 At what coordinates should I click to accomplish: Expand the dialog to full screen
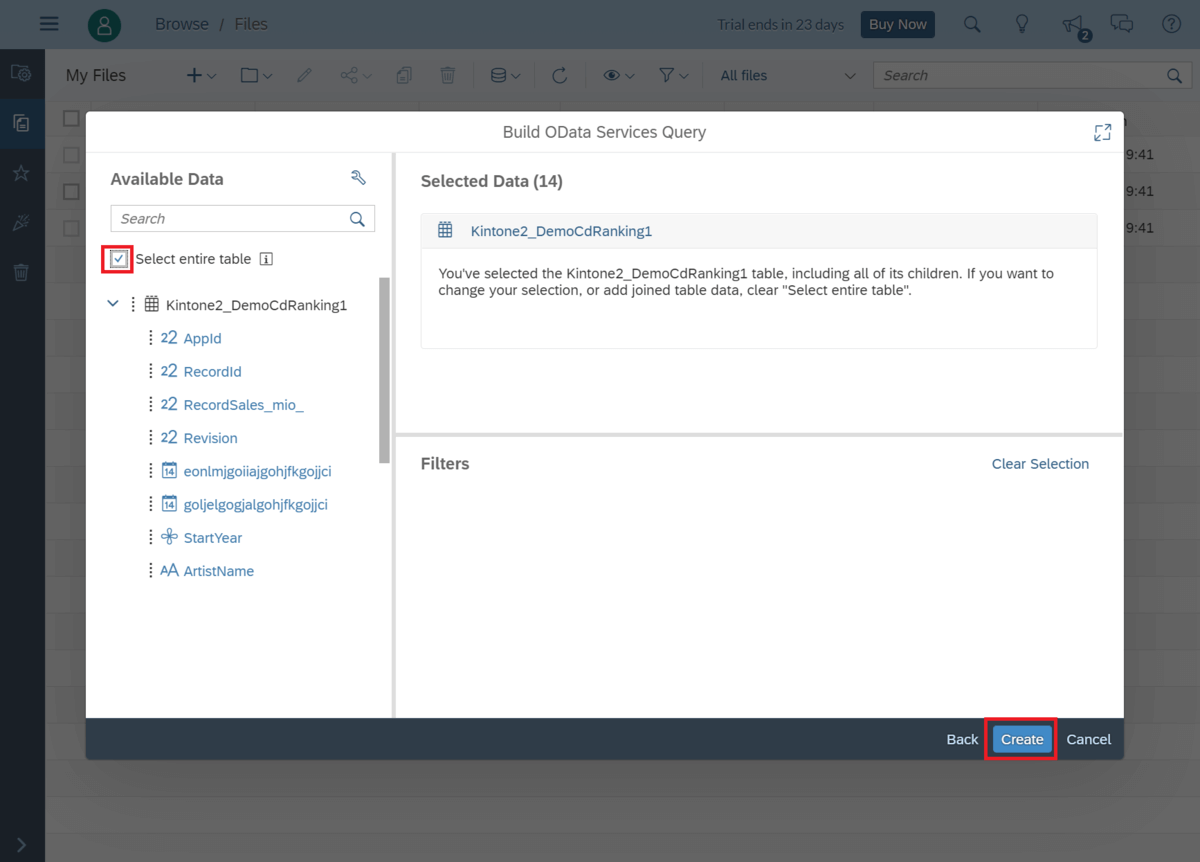[1102, 132]
